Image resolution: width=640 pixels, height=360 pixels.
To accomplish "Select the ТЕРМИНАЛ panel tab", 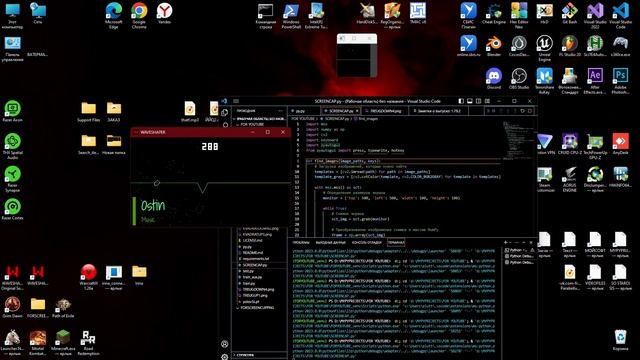I will (x=396, y=242).
